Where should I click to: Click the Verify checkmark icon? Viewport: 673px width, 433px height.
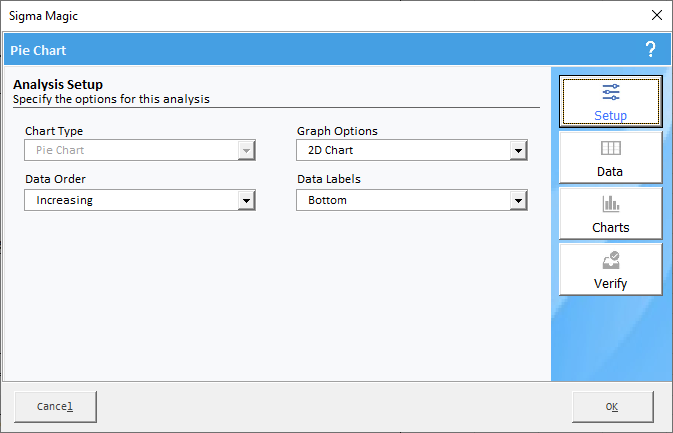pyautogui.click(x=611, y=260)
